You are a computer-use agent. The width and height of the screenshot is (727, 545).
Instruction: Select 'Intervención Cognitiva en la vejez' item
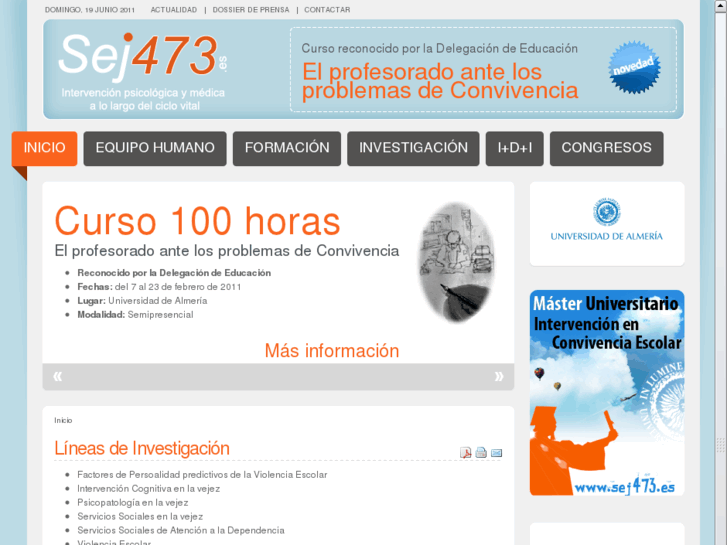[148, 488]
